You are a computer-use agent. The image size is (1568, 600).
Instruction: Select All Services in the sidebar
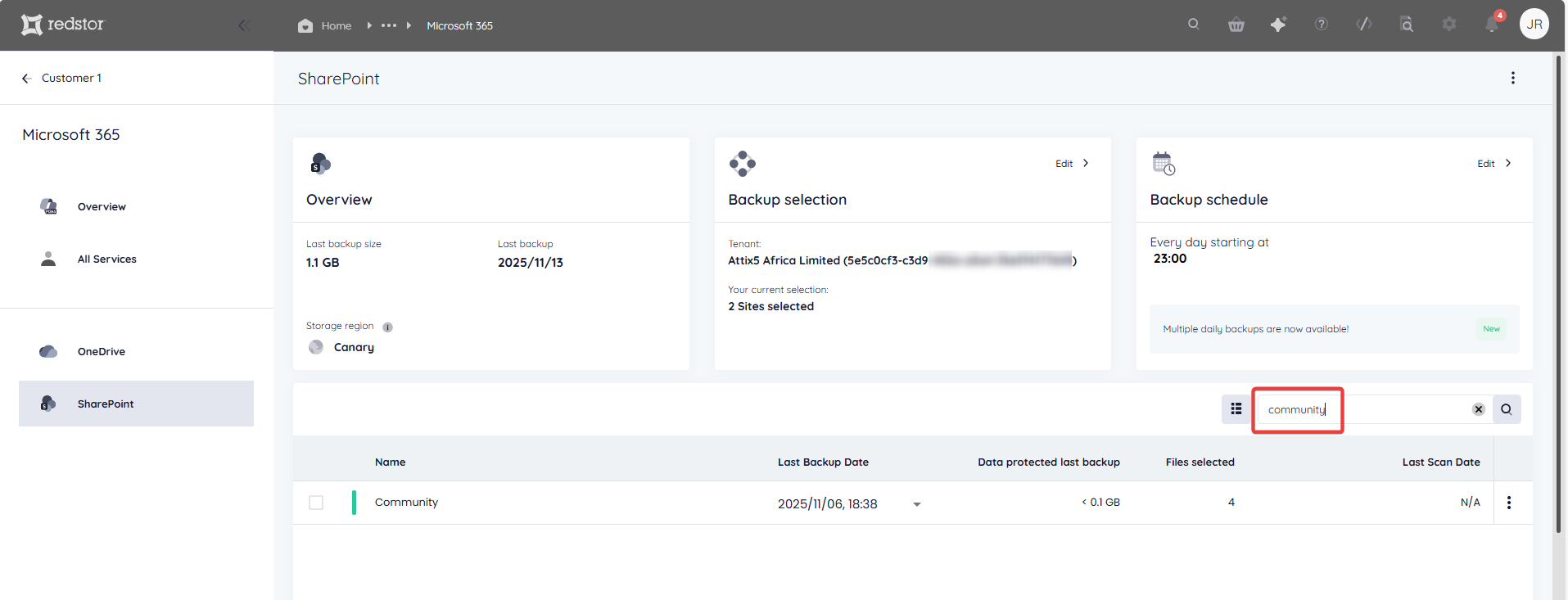(x=106, y=259)
